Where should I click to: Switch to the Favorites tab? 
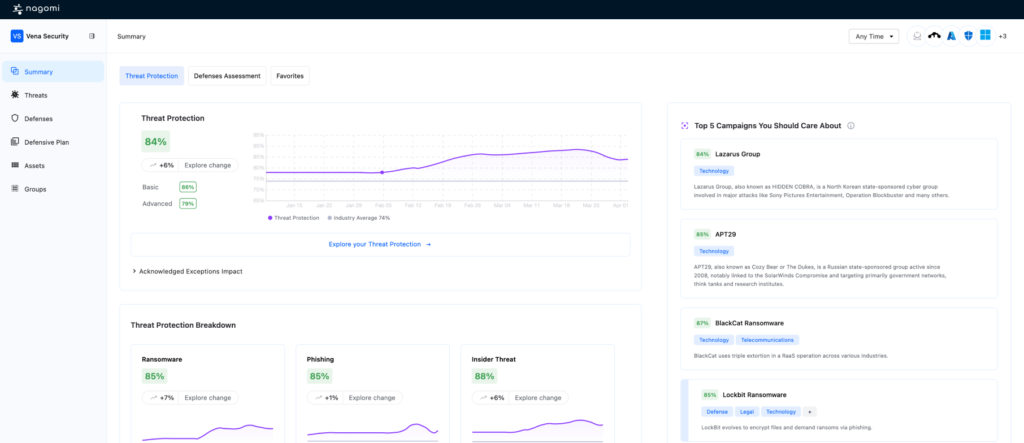click(290, 76)
